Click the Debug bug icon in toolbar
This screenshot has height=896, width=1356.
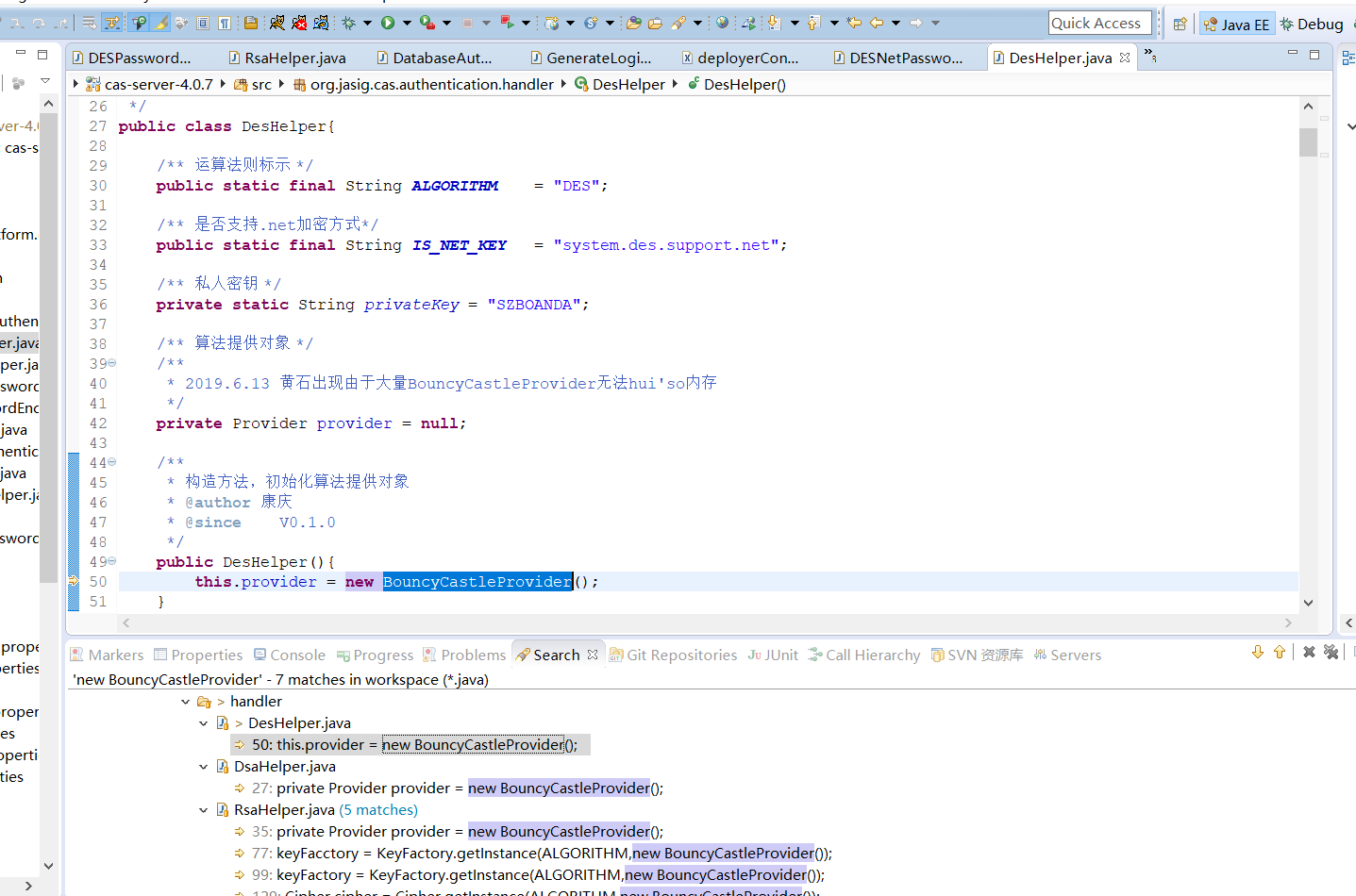tap(348, 23)
